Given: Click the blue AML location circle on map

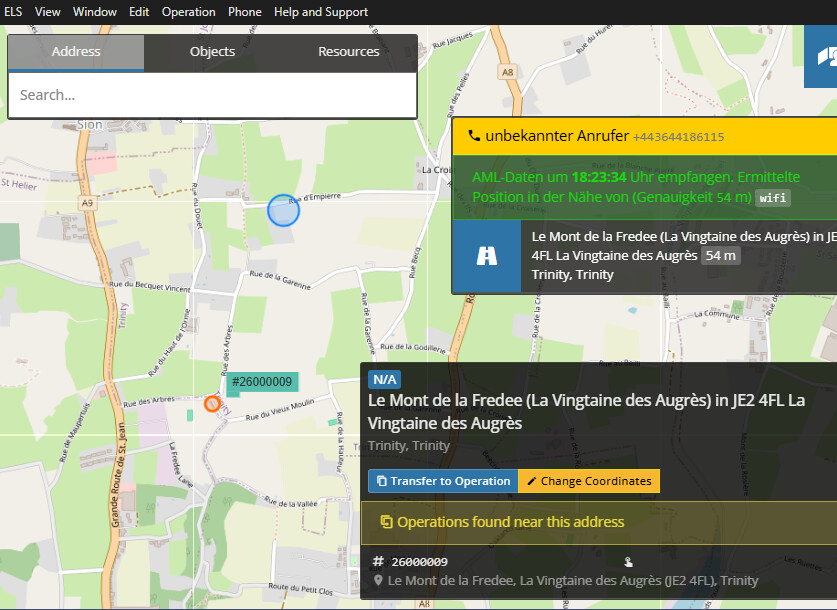Looking at the screenshot, I should point(283,210).
